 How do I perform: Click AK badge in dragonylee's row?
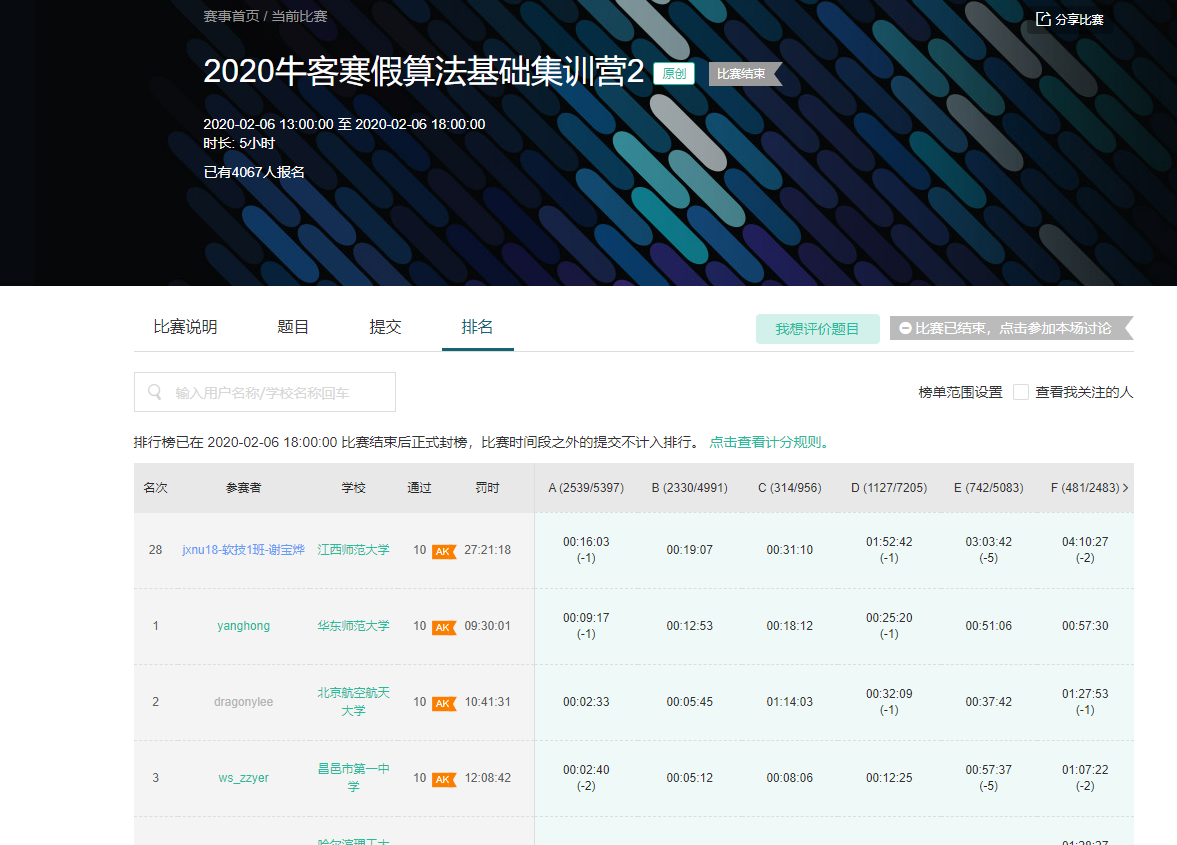[444, 703]
